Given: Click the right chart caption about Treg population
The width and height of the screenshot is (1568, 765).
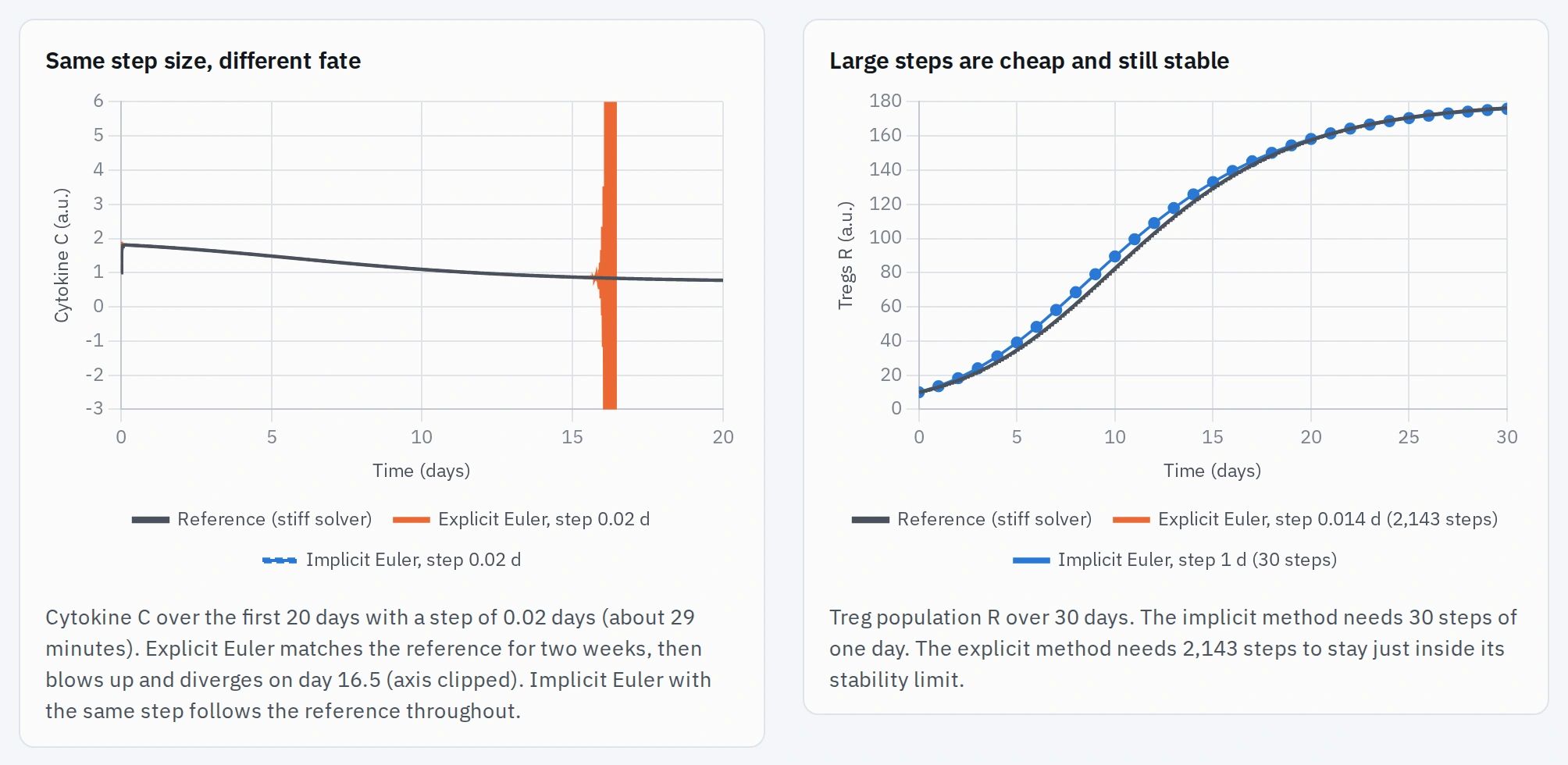Looking at the screenshot, I should pos(1173,648).
